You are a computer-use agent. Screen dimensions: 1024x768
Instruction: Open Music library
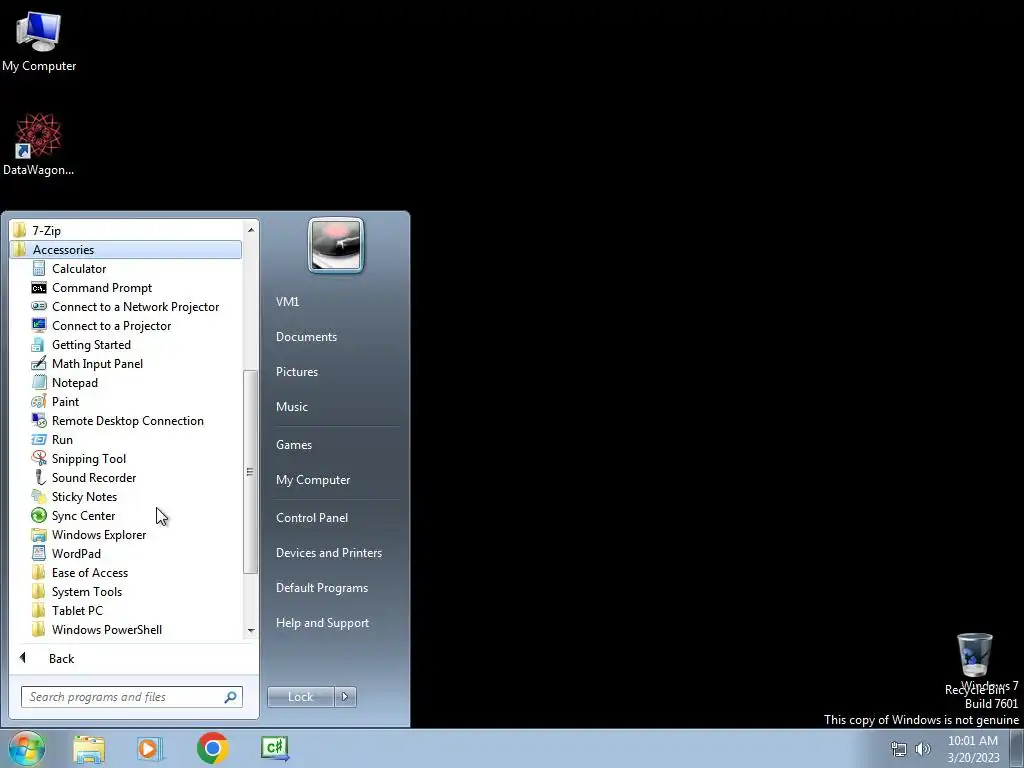coord(291,407)
